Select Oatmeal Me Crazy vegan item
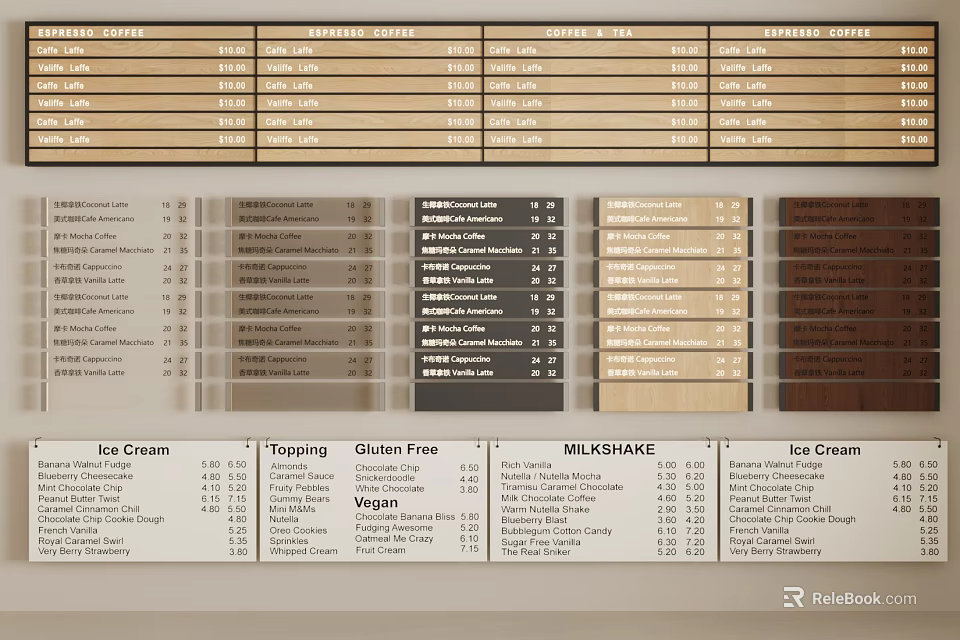Image resolution: width=960 pixels, height=640 pixels. [394, 539]
